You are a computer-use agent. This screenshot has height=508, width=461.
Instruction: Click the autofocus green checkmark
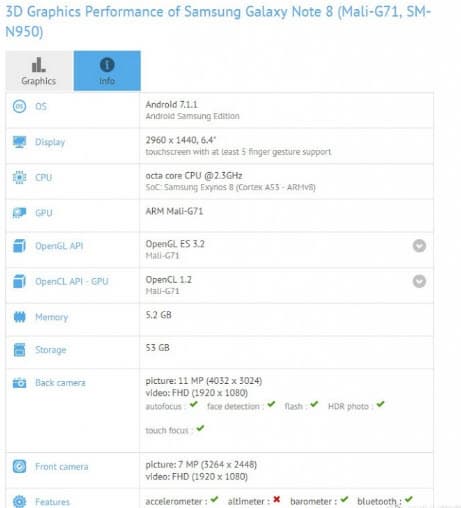194,405
